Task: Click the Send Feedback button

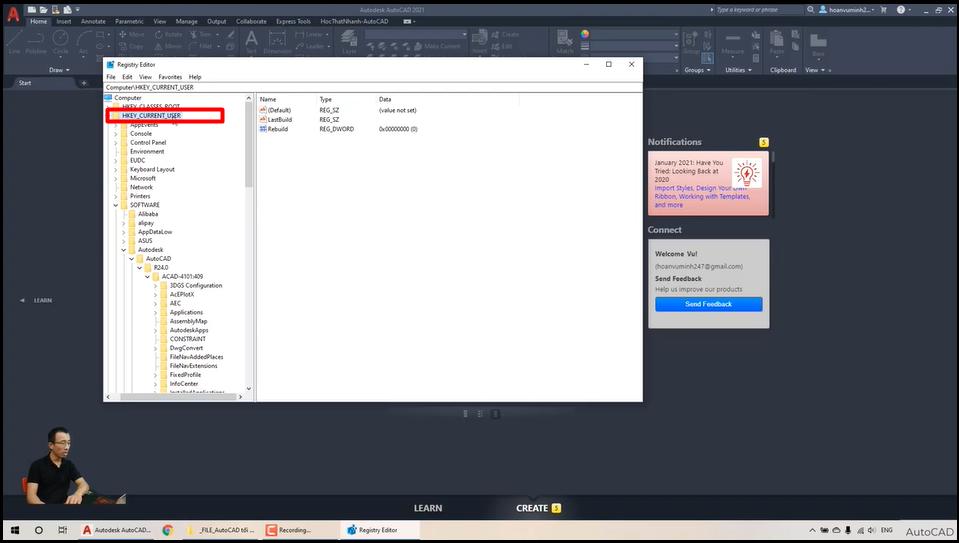Action: pos(708,304)
